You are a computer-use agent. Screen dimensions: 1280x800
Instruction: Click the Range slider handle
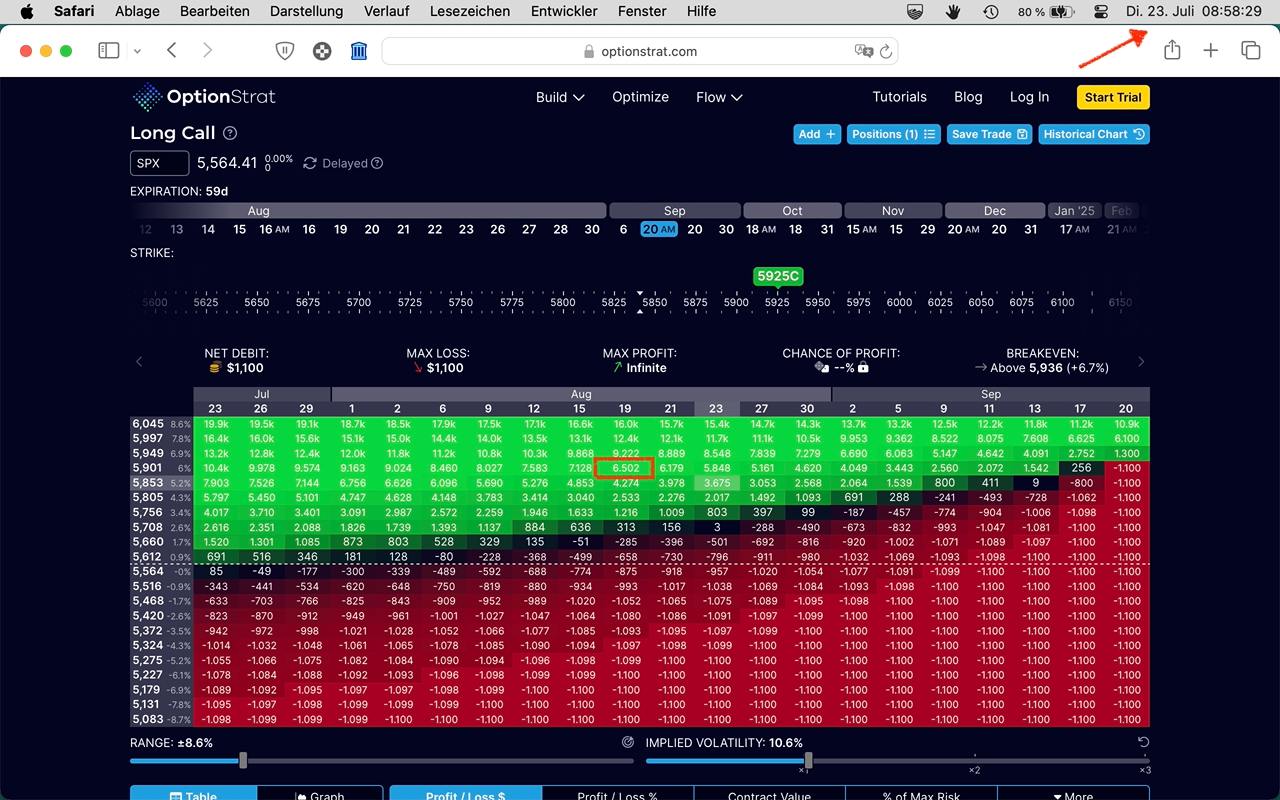point(243,761)
